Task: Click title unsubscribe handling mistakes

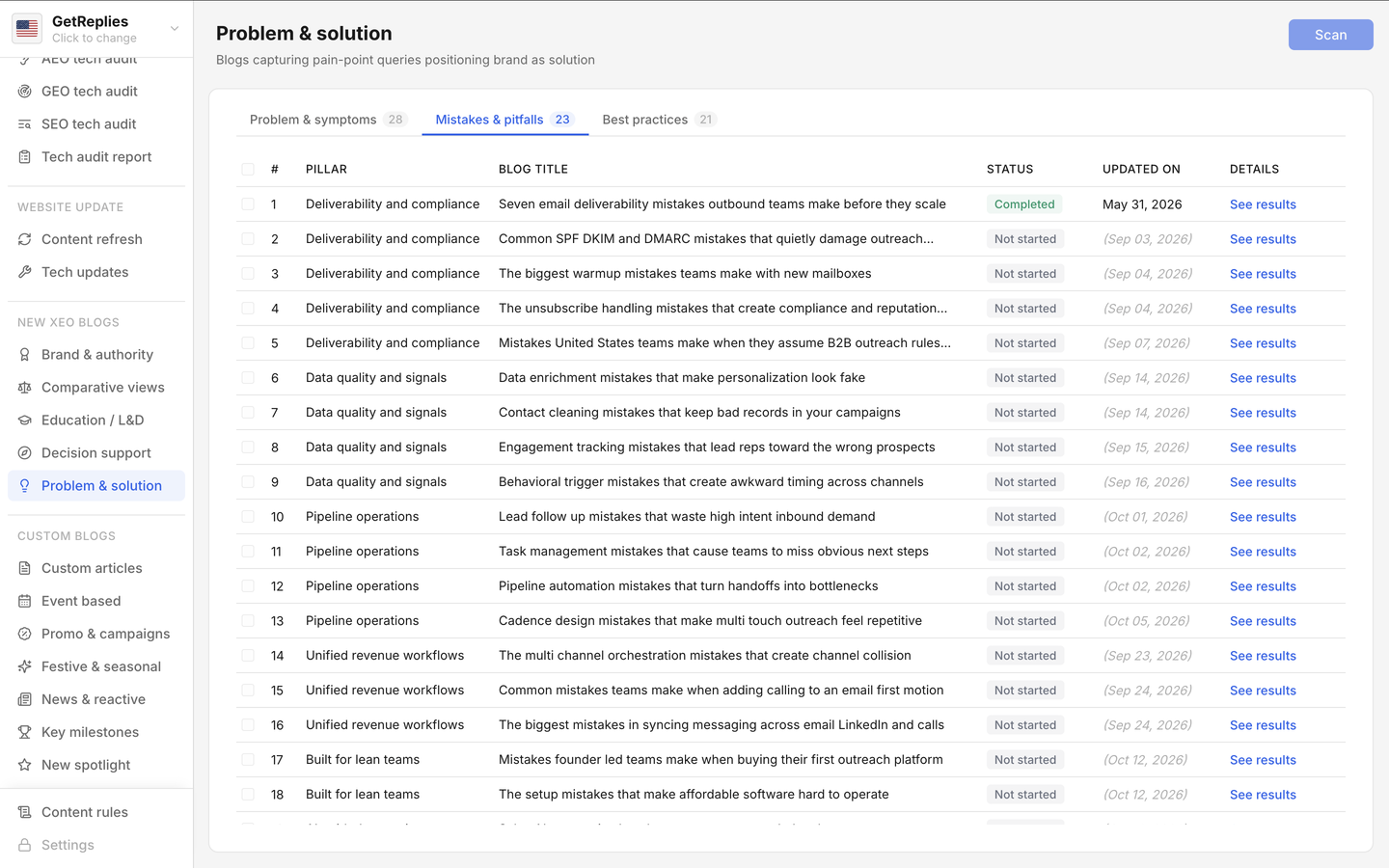Action: 722,309
